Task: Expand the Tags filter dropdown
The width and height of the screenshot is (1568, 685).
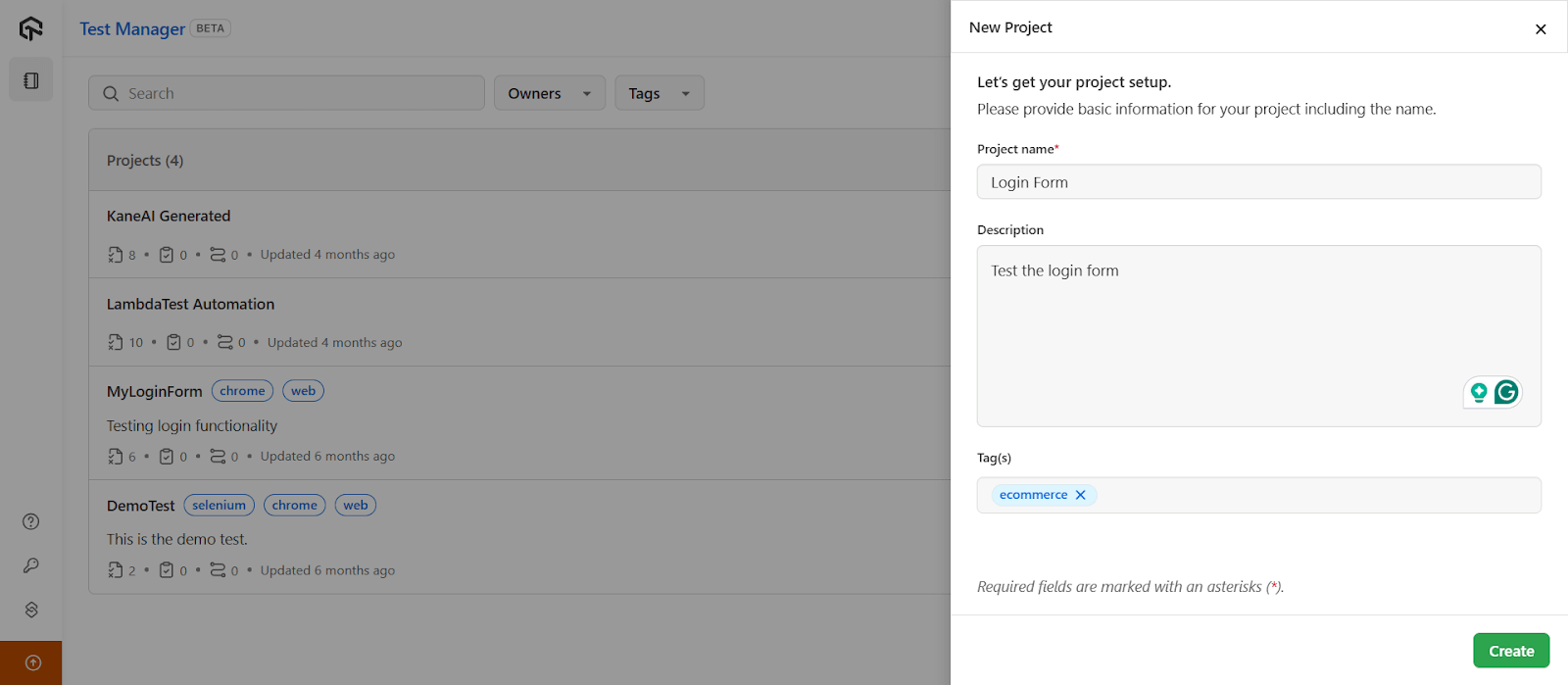Action: coord(660,93)
